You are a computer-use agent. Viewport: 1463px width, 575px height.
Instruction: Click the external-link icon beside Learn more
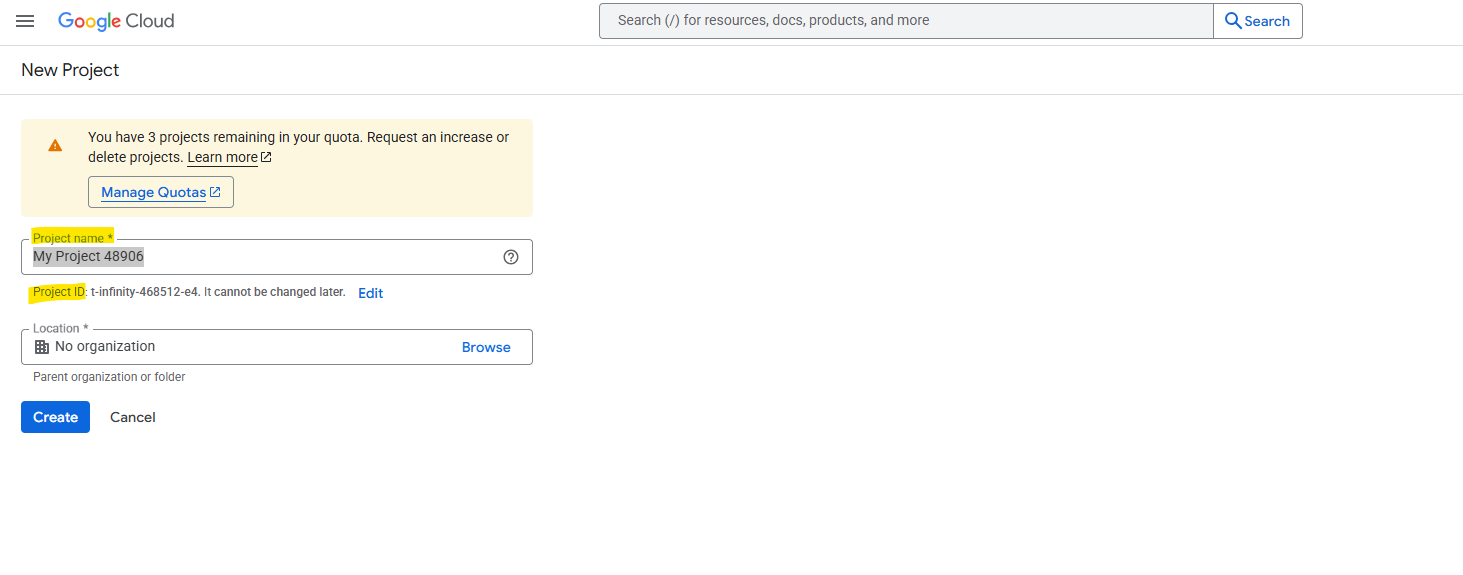266,157
